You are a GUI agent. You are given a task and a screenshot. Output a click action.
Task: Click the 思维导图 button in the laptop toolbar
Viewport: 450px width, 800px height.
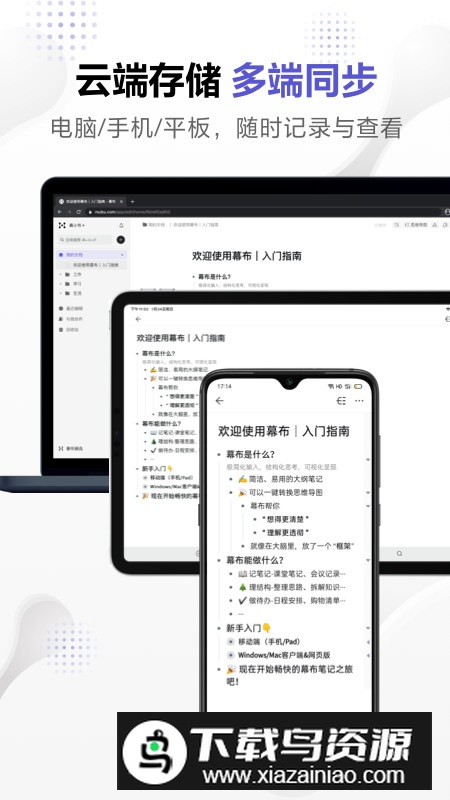[x=416, y=224]
